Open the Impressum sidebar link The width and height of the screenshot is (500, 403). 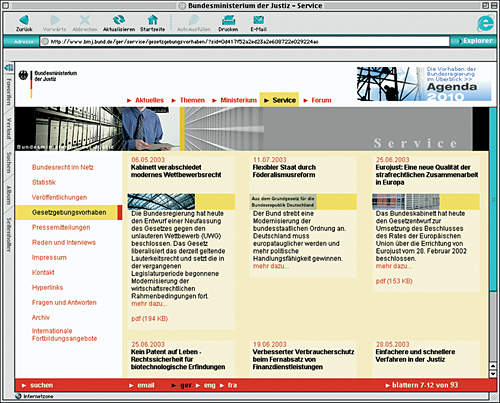(49, 257)
